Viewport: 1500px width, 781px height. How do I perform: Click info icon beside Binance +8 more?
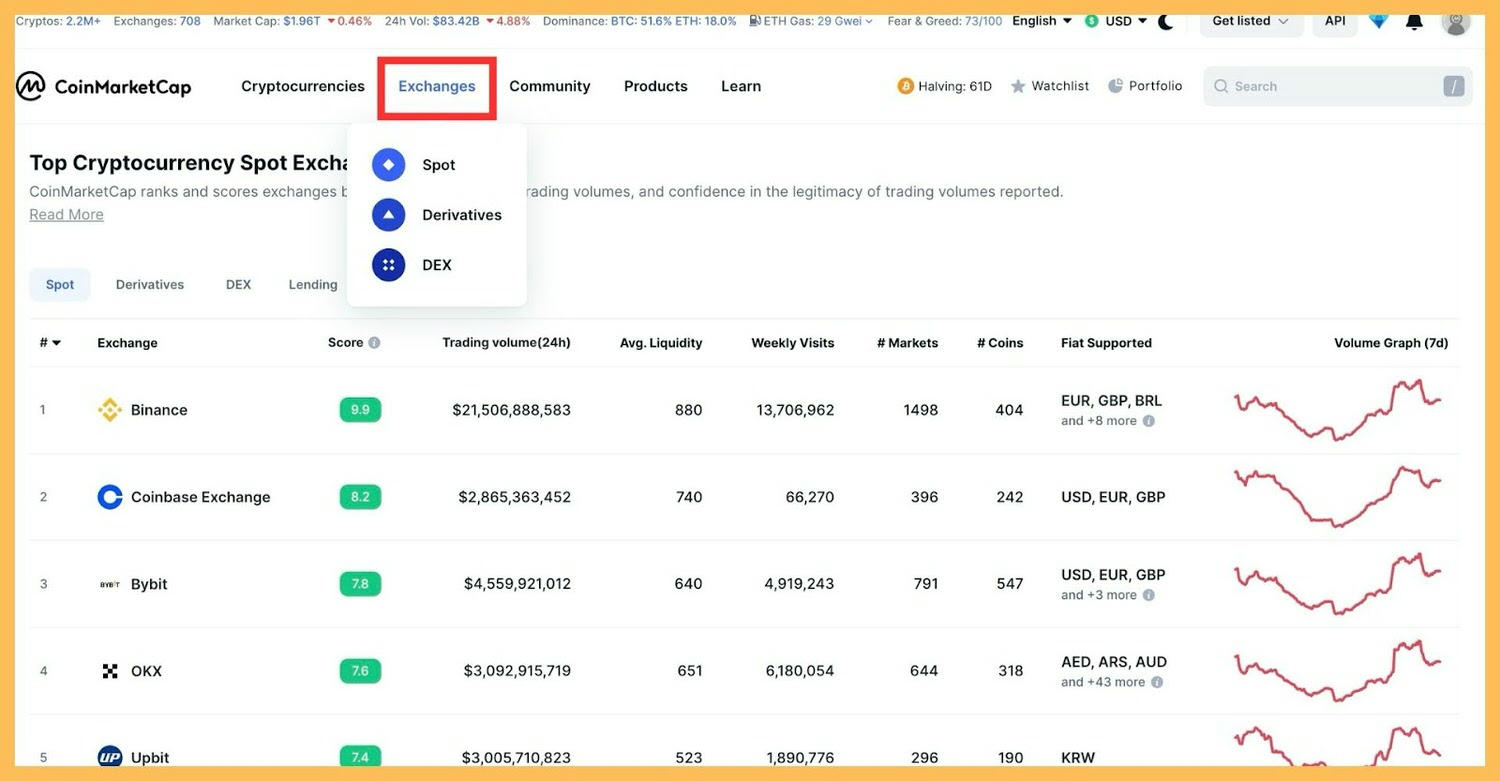coord(1149,421)
